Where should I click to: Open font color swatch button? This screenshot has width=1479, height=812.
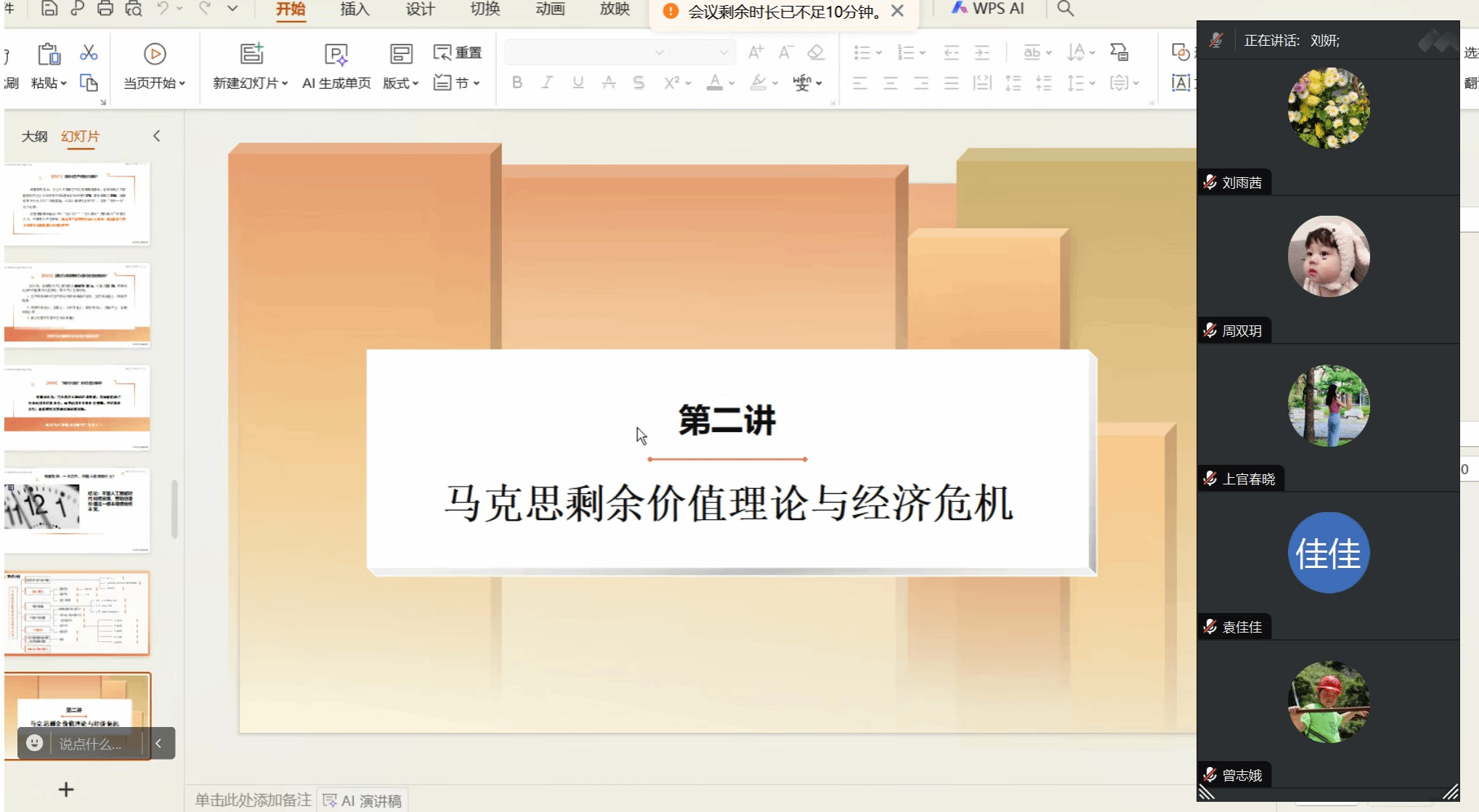click(715, 83)
